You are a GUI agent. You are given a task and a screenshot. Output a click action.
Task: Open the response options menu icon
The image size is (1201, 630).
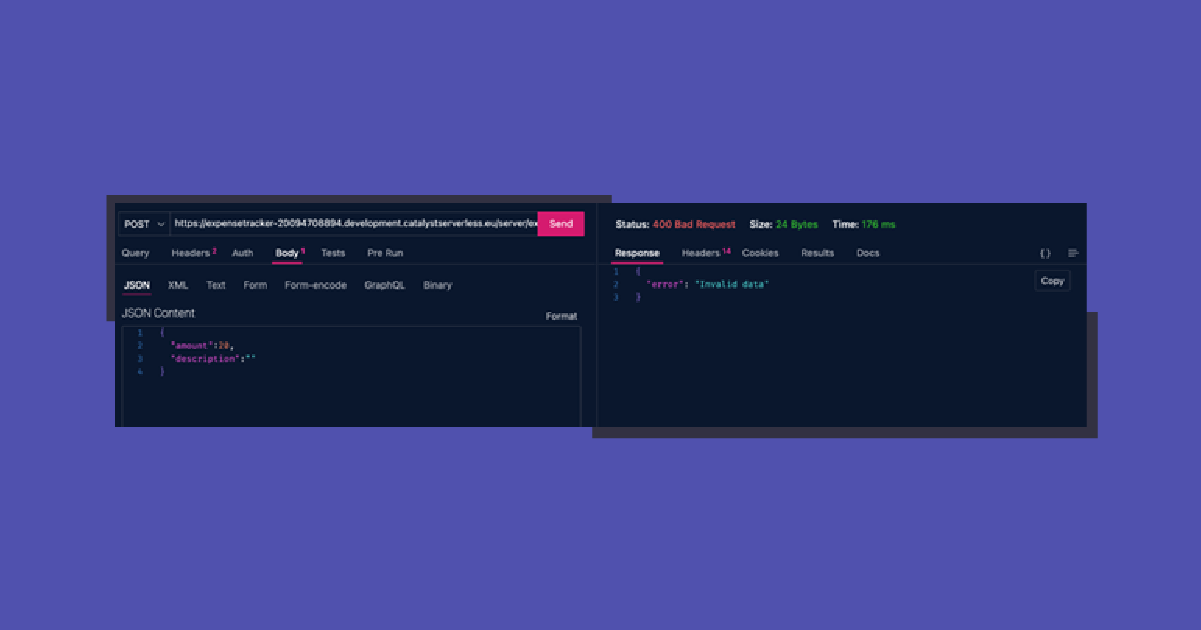click(x=1073, y=253)
